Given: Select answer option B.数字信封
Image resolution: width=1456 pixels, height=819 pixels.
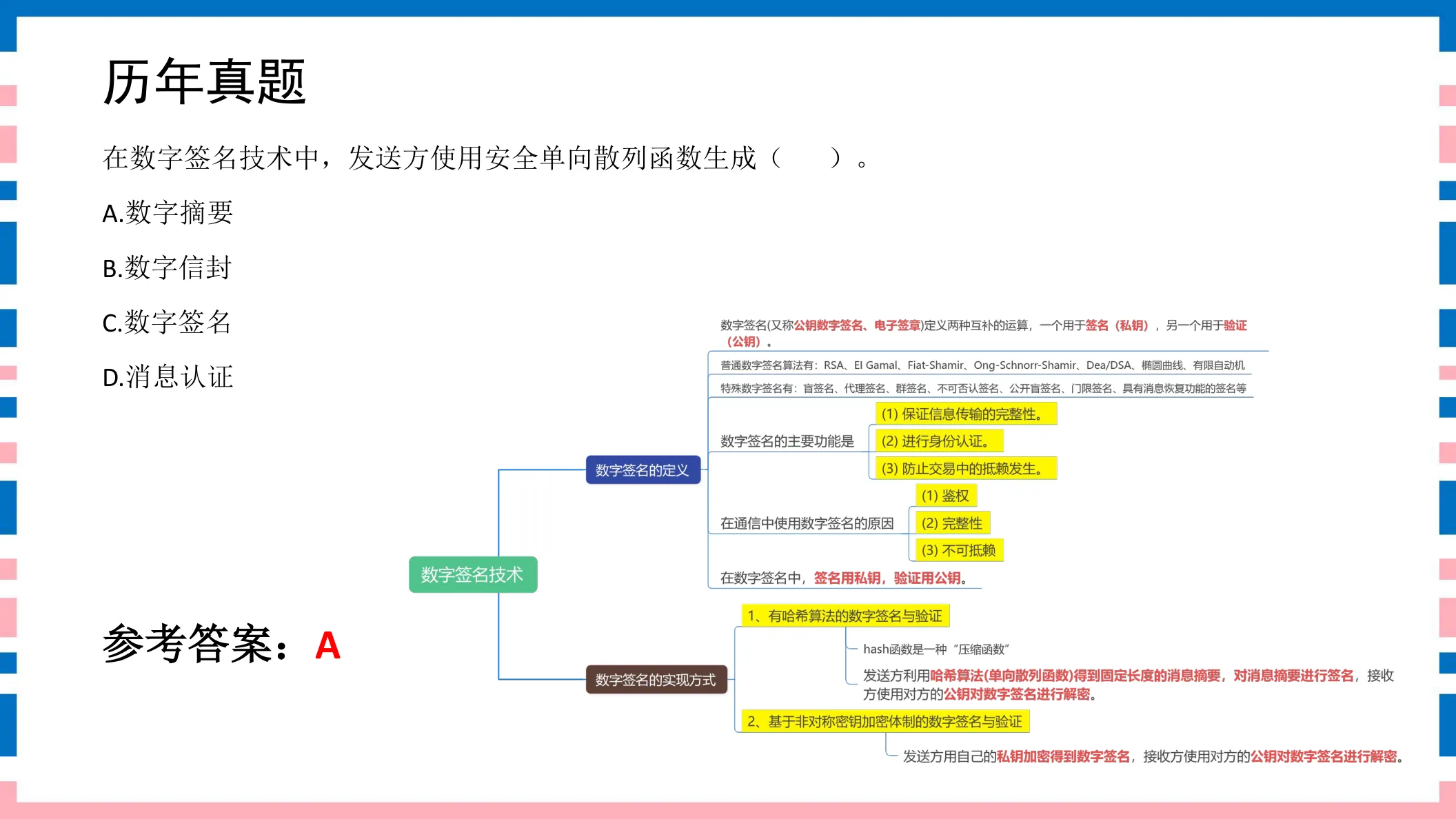Looking at the screenshot, I should (x=167, y=267).
